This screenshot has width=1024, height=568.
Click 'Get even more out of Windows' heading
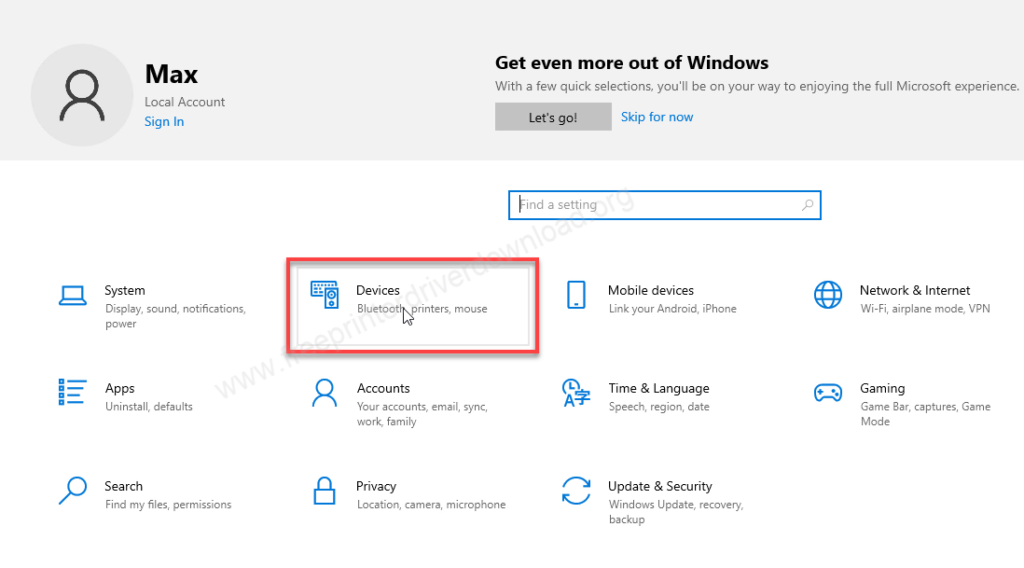pyautogui.click(x=632, y=63)
